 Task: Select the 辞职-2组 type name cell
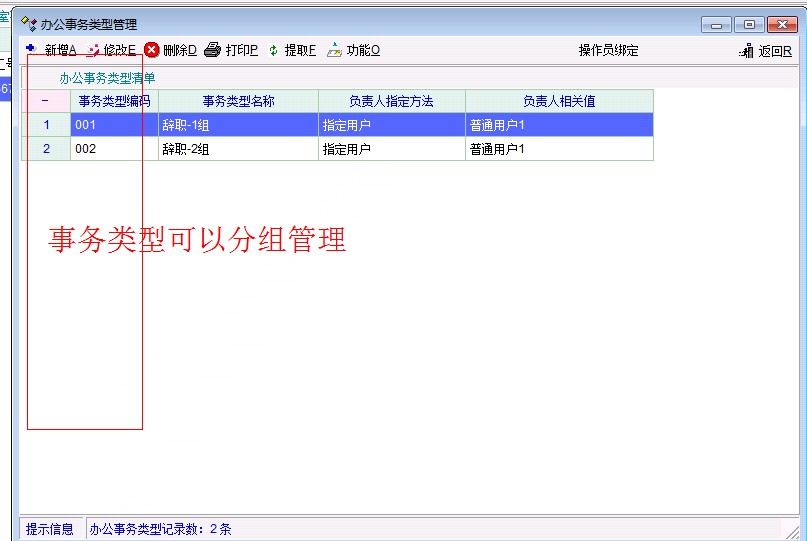(x=238, y=149)
